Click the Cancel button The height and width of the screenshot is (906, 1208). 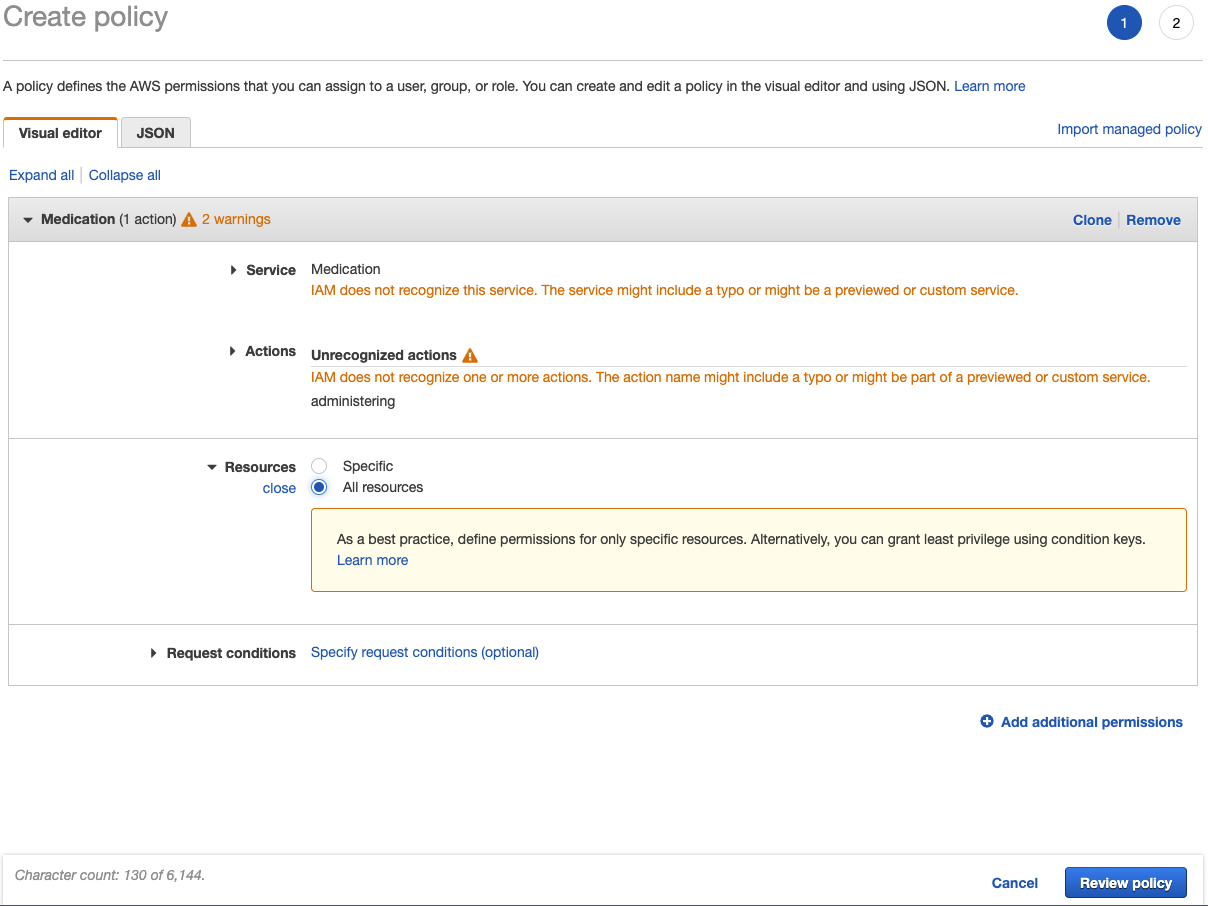(1014, 883)
